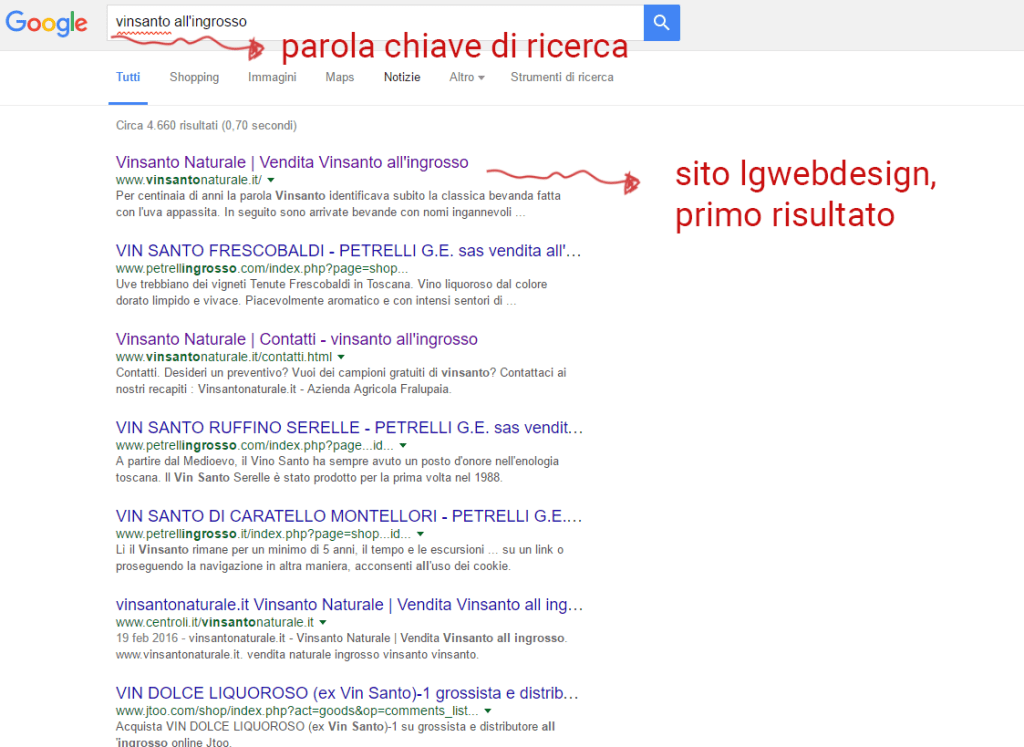Open the 'Vinsanto Naturale | Contatti' result
This screenshot has width=1024, height=747.
point(296,339)
